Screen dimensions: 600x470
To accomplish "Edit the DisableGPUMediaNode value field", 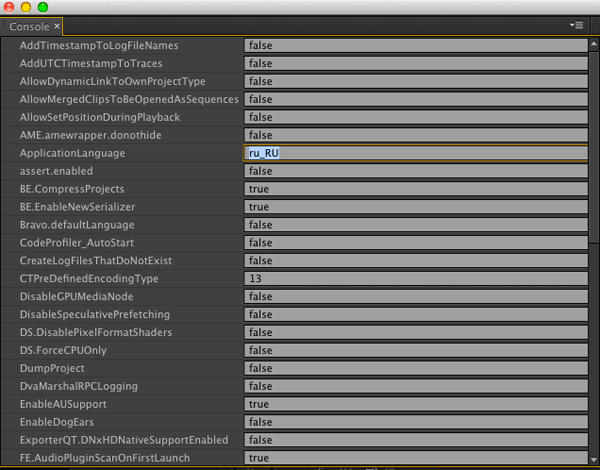I will click(x=416, y=297).
